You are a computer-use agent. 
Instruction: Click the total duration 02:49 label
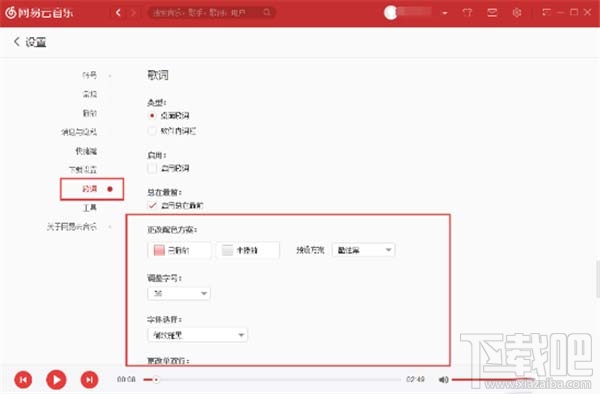(415, 379)
